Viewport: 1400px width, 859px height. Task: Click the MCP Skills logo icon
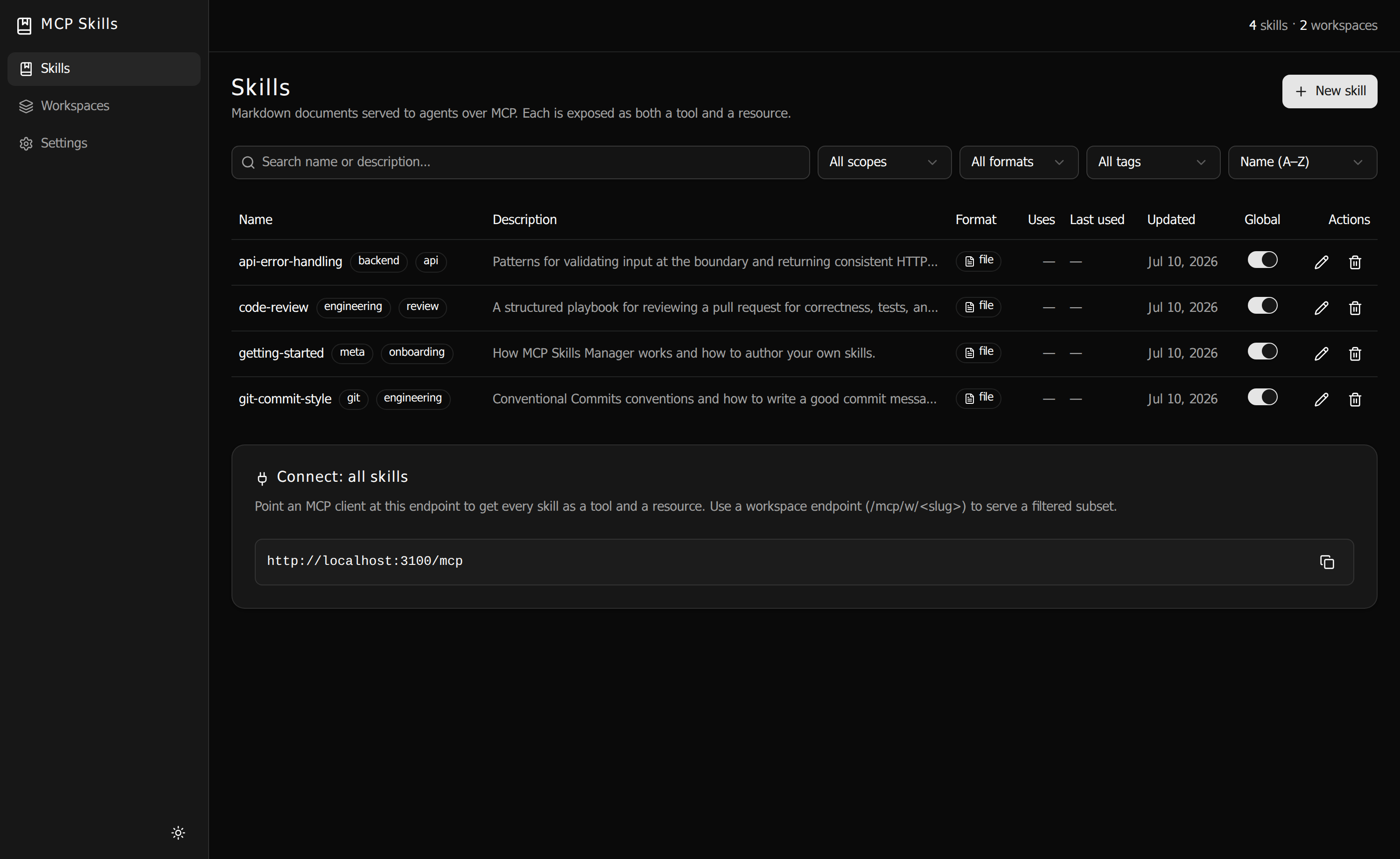(24, 26)
